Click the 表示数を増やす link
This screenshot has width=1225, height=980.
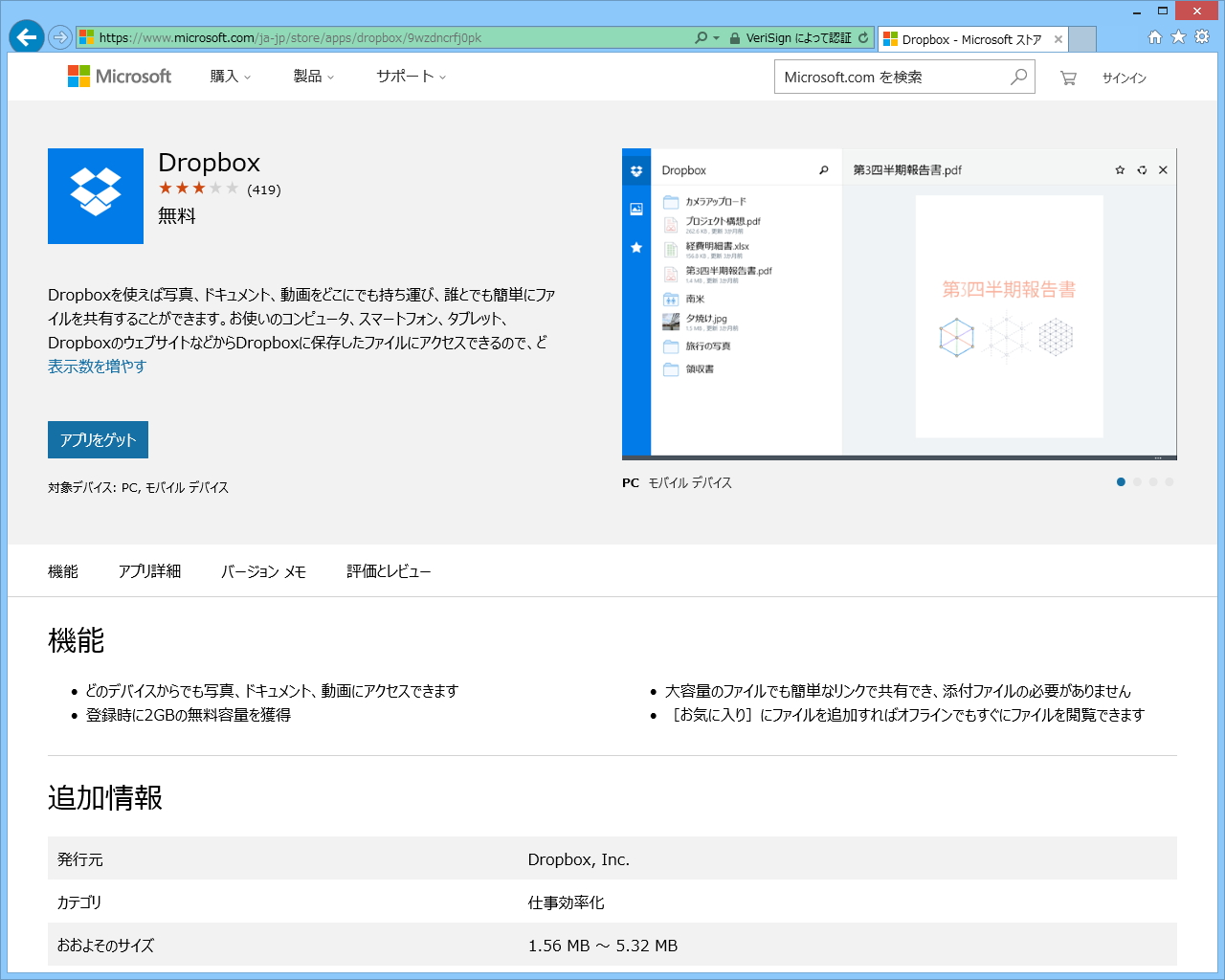tap(97, 367)
